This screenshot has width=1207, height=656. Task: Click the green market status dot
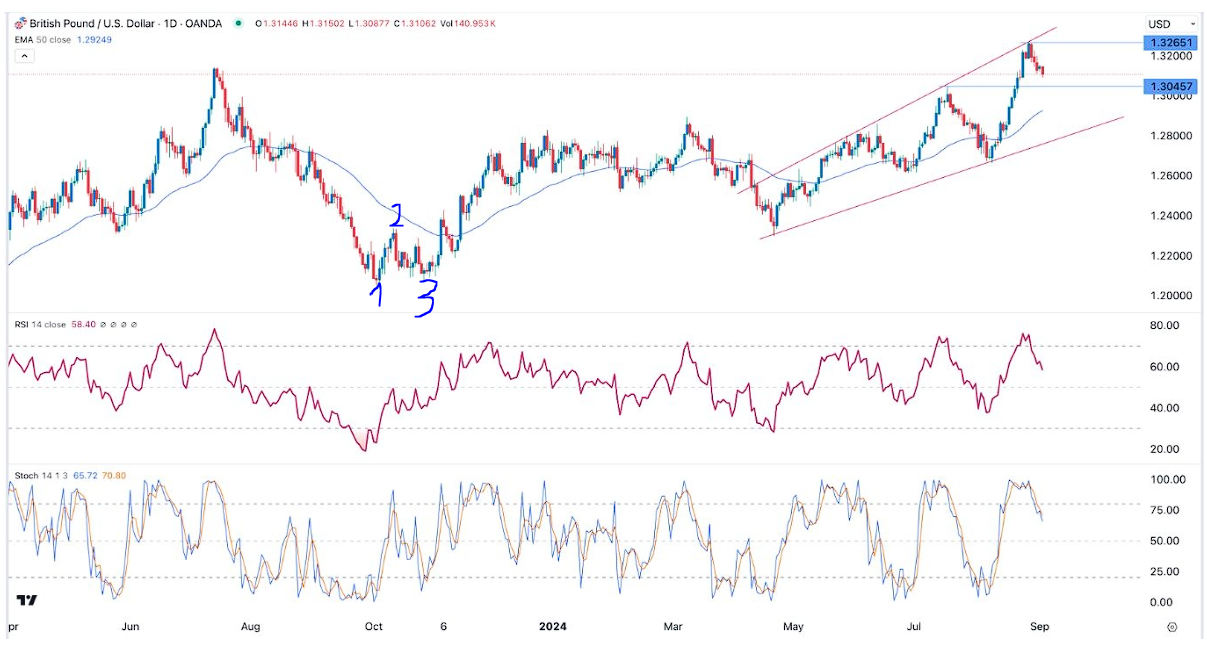click(237, 23)
